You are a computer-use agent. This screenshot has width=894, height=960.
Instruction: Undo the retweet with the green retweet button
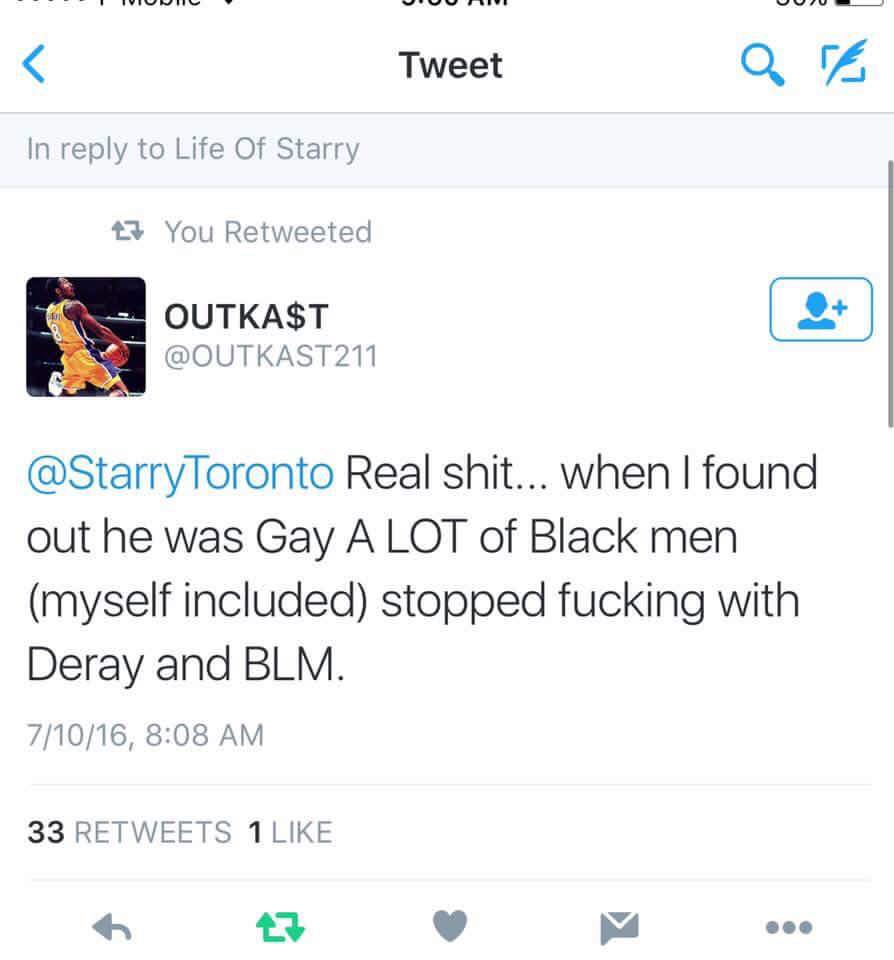tap(279, 927)
